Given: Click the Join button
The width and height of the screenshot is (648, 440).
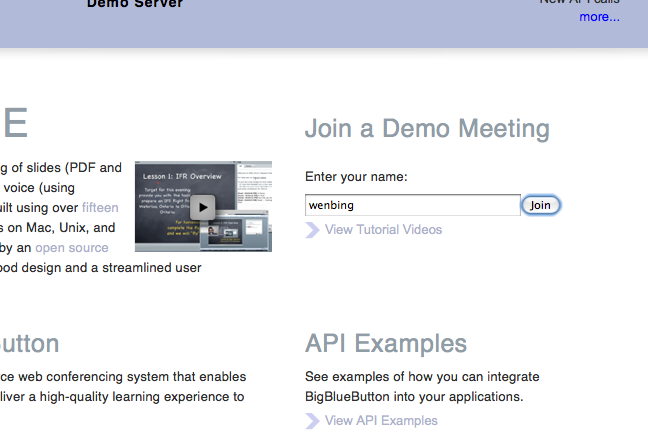Looking at the screenshot, I should tap(541, 205).
